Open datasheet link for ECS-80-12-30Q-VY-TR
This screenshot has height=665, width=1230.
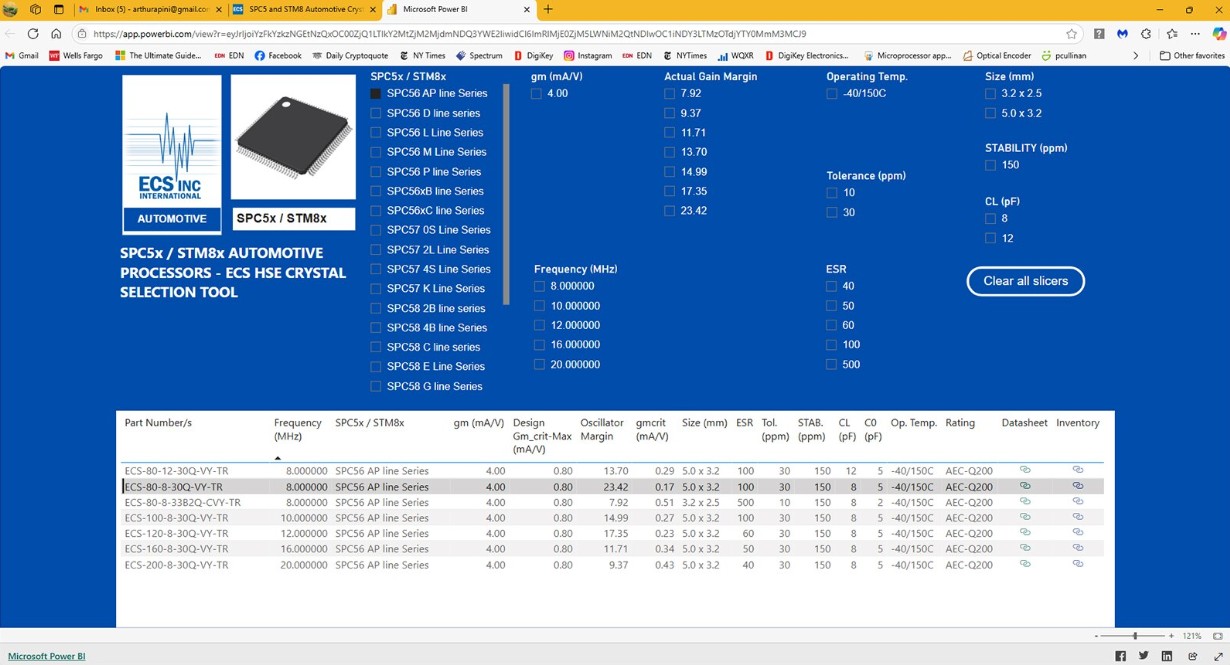[1024, 470]
